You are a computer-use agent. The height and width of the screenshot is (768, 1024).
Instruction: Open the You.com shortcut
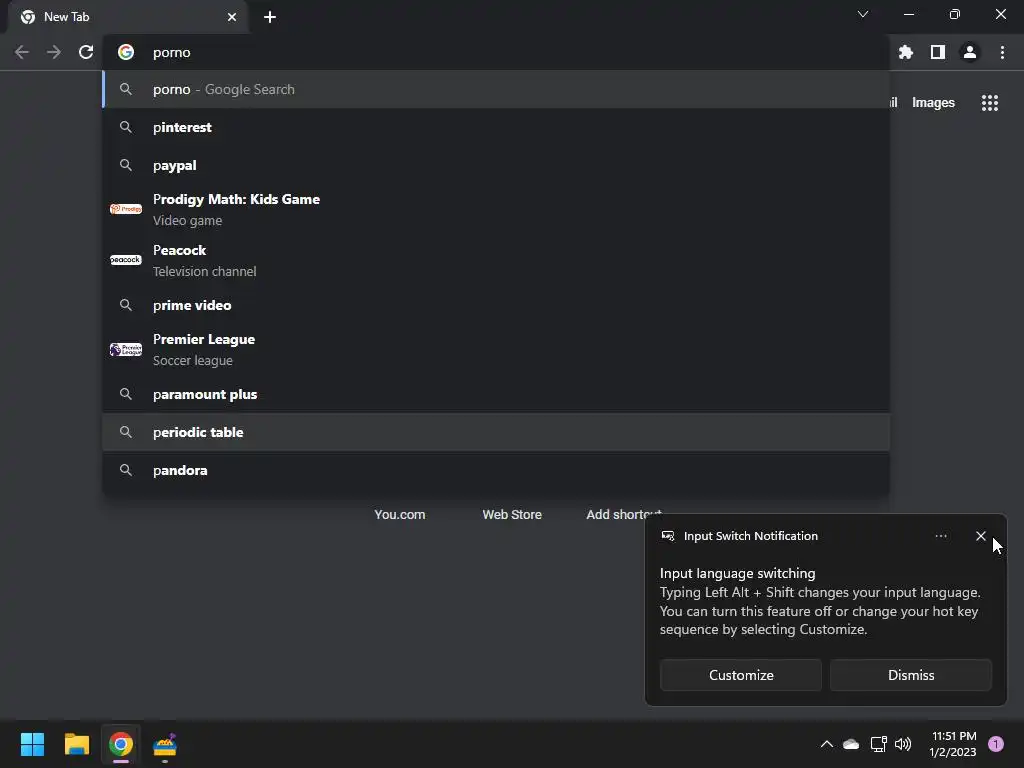click(x=400, y=515)
